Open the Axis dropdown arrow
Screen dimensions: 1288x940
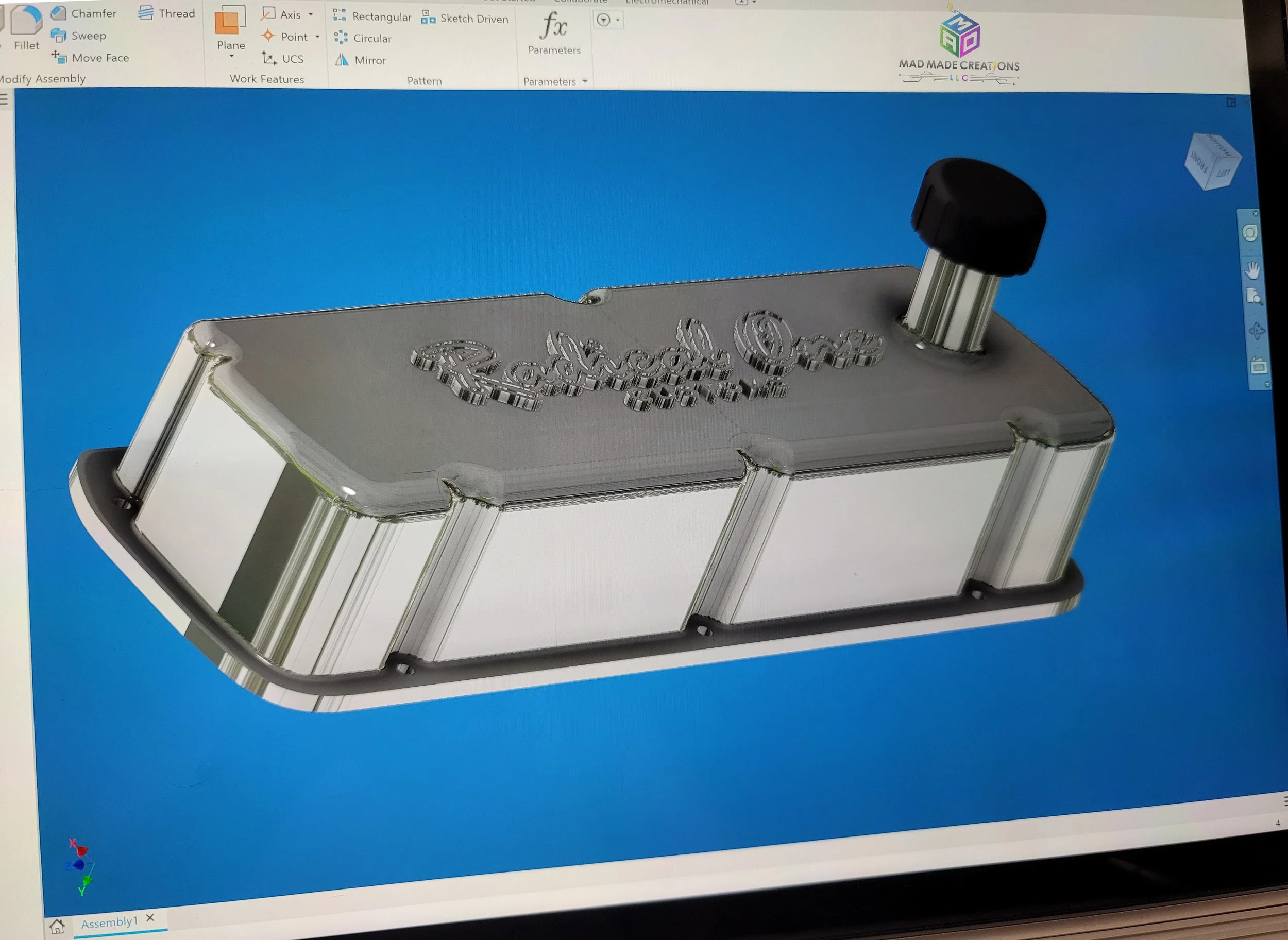(311, 15)
